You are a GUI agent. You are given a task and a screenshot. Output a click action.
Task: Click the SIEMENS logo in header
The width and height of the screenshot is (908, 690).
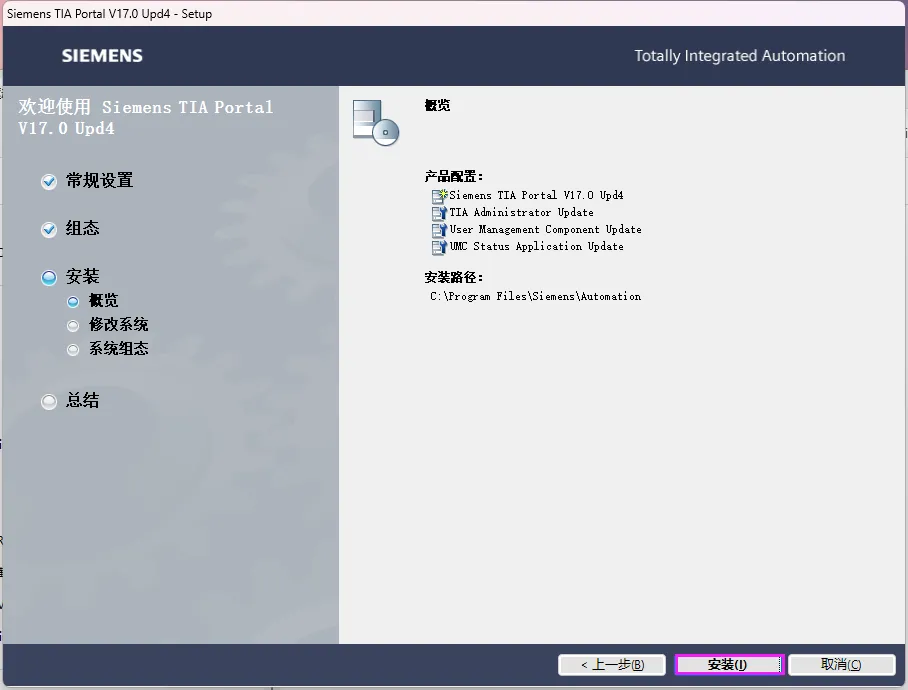pyautogui.click(x=102, y=56)
